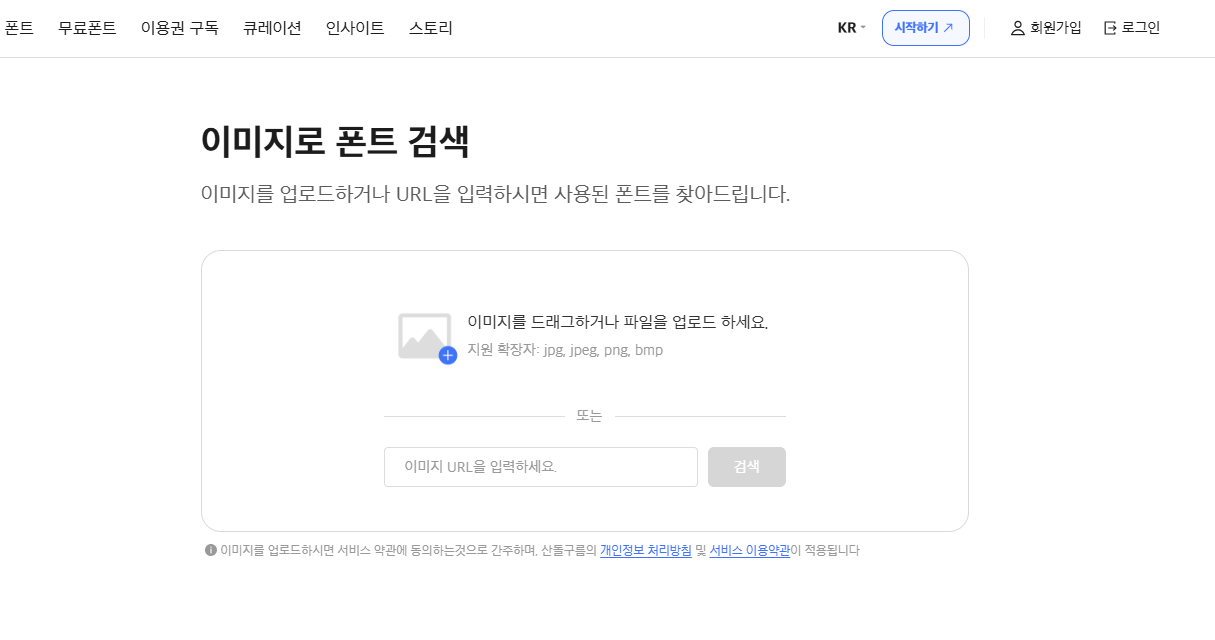Click the 검색 button beside the URL field

[747, 467]
